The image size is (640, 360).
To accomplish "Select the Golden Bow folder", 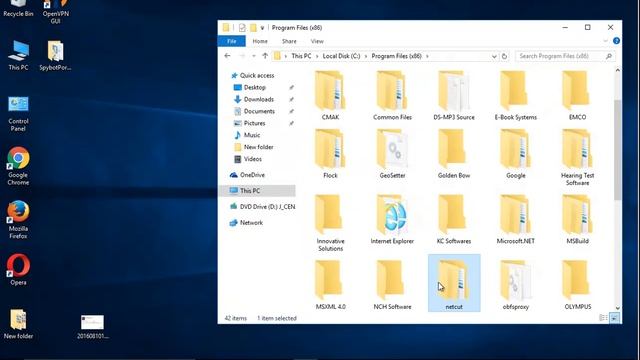I will (x=454, y=154).
